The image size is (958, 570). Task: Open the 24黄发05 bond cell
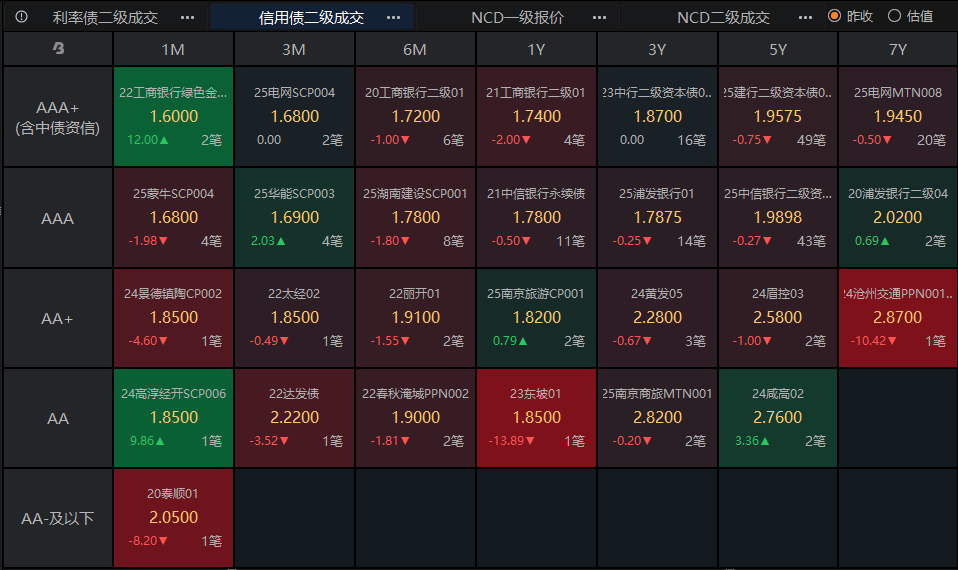(x=657, y=318)
